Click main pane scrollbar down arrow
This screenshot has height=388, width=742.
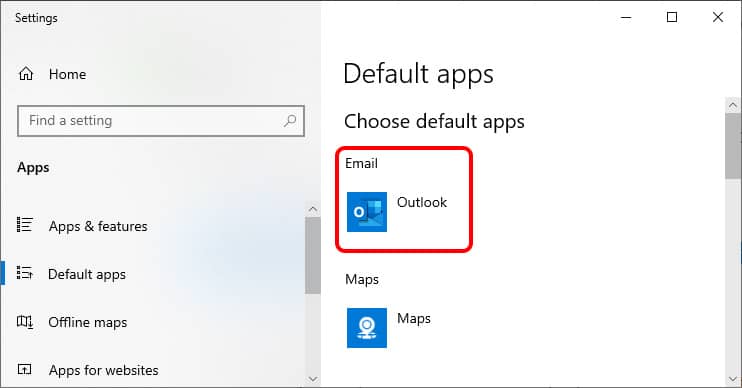733,379
